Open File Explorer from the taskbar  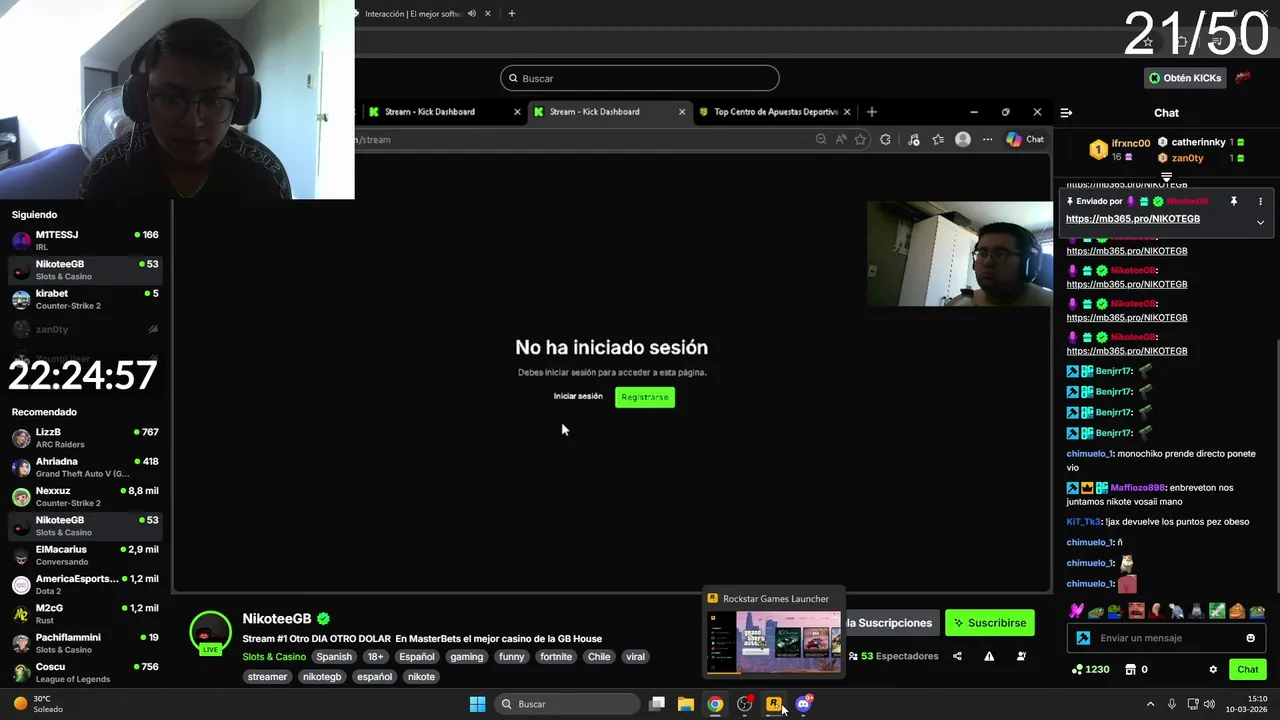pos(686,704)
